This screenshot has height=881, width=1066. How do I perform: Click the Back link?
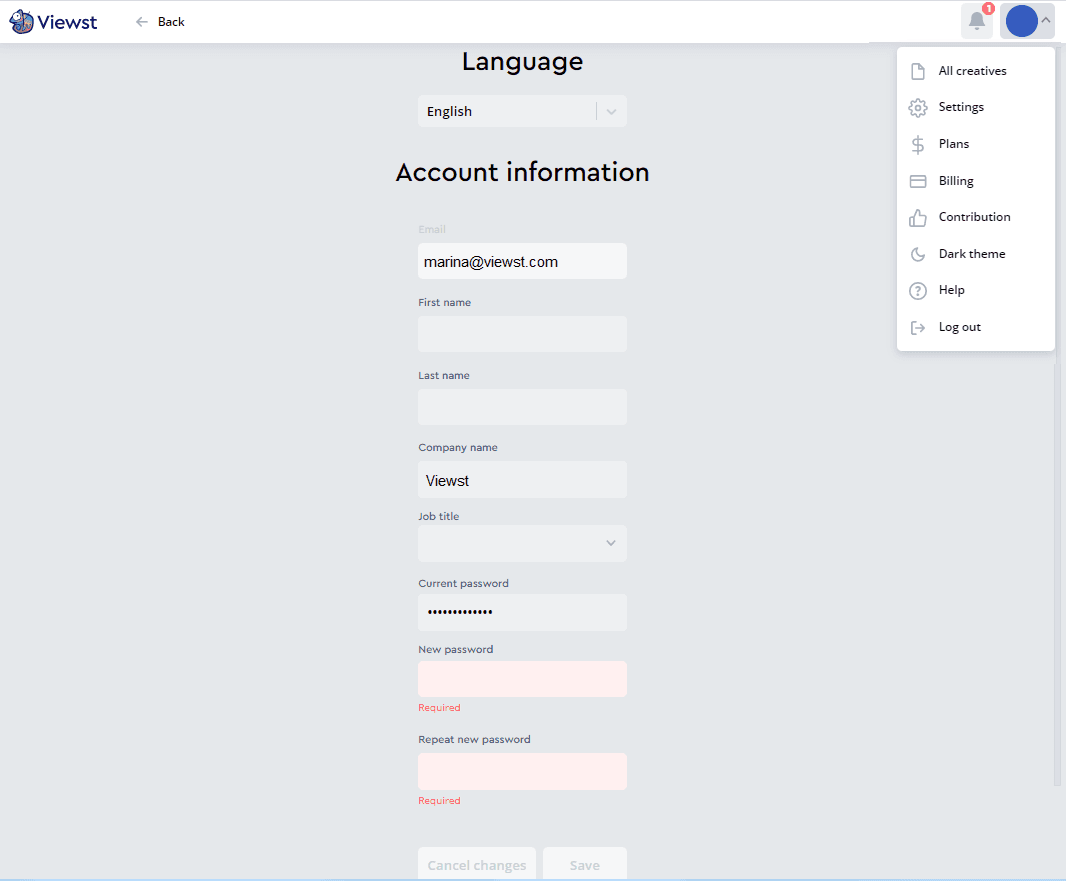coord(160,21)
